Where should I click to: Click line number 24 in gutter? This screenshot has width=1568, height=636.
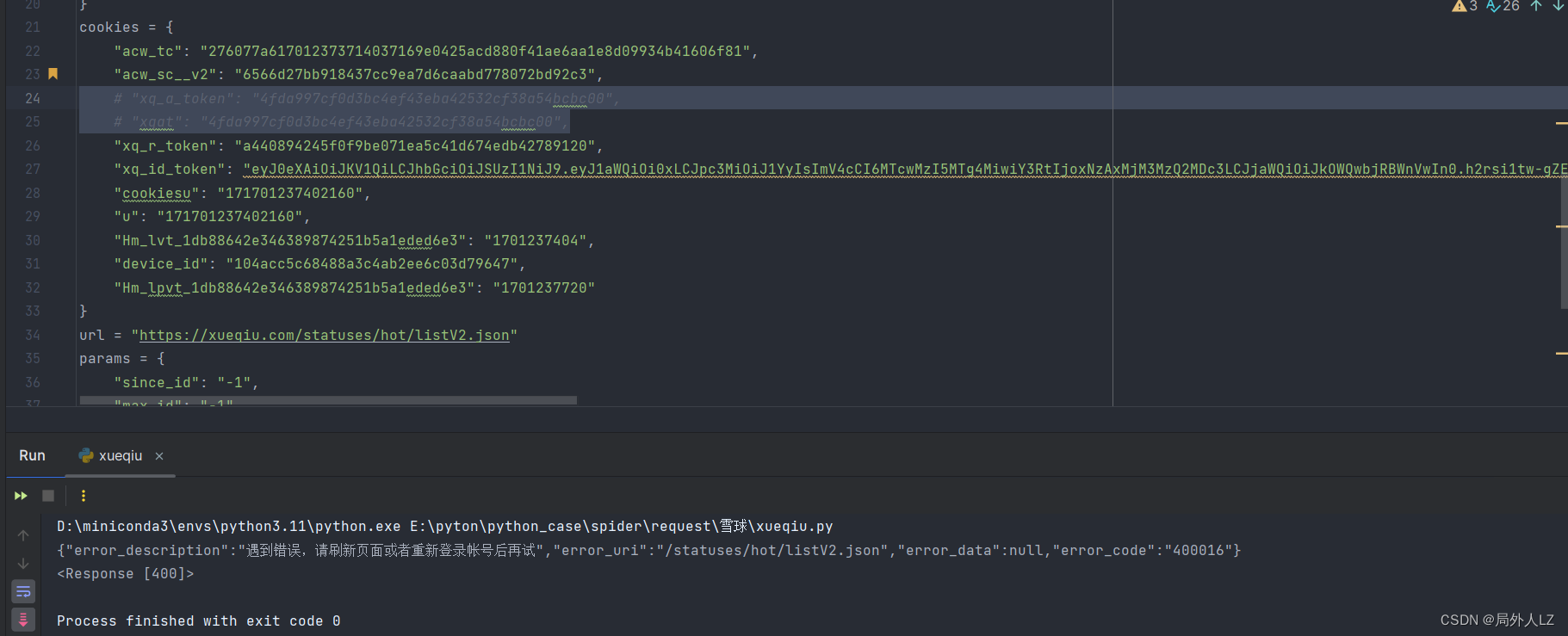pyautogui.click(x=33, y=98)
